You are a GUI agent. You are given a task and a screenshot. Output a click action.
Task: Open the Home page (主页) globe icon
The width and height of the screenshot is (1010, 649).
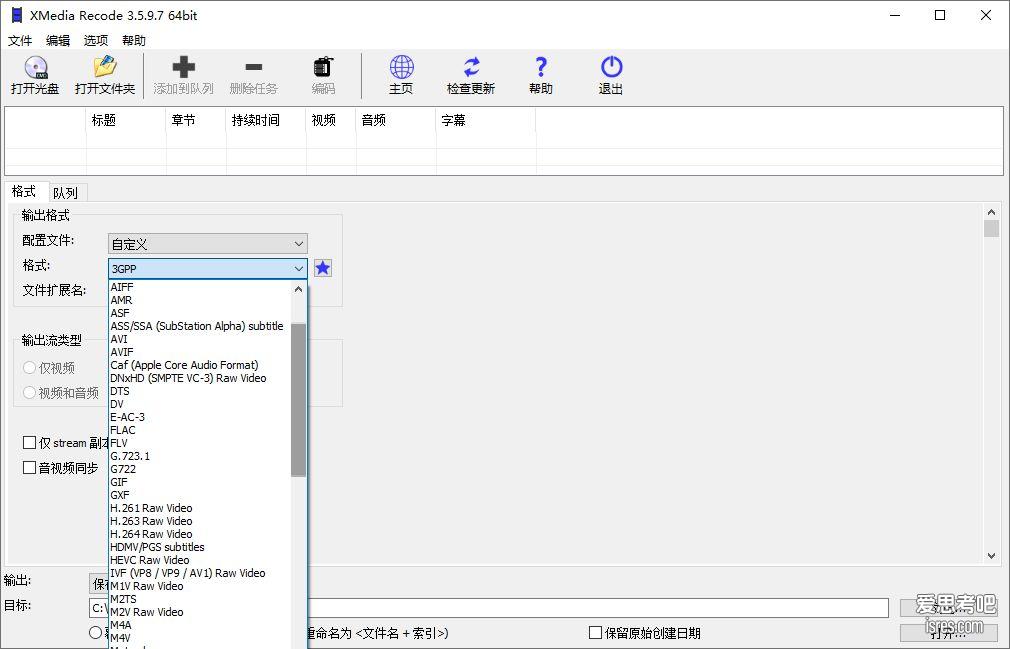click(x=401, y=68)
